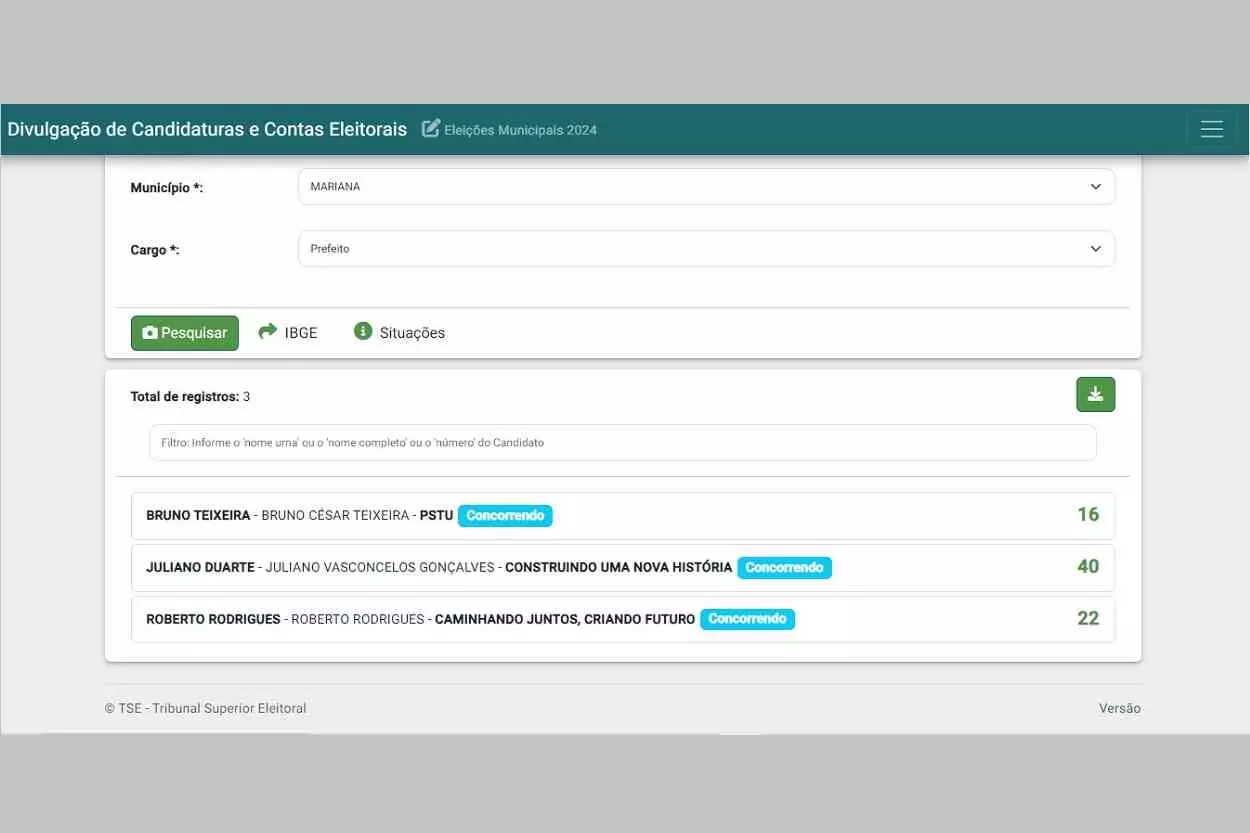The image size is (1250, 833).
Task: Click the page title Divulgação de Candidaturas
Action: (x=207, y=129)
